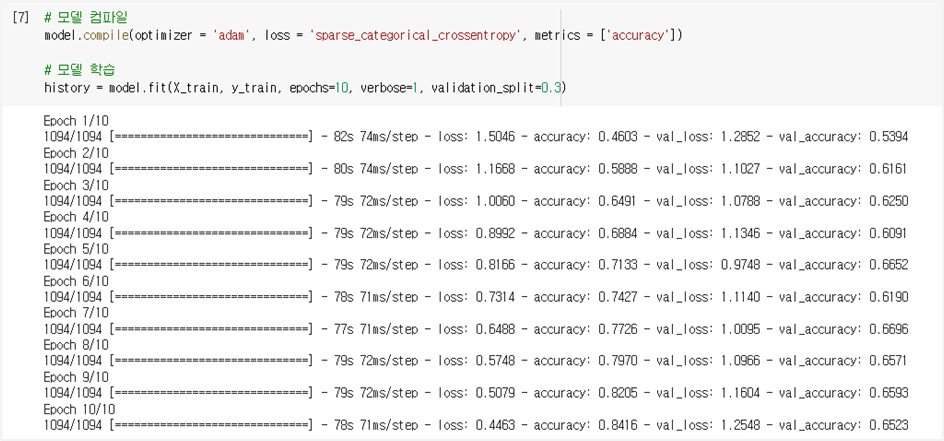Click the accuracy value 0.7133

tap(618, 265)
